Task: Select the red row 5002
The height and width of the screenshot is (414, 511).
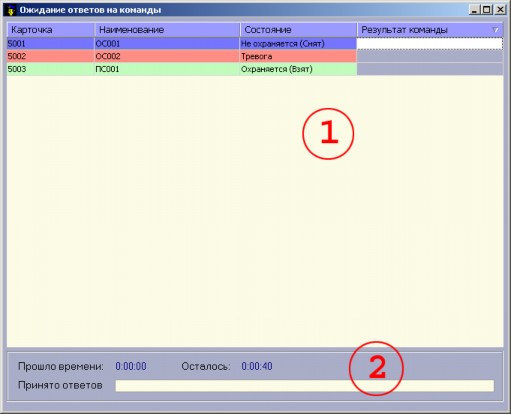Action: [255, 56]
